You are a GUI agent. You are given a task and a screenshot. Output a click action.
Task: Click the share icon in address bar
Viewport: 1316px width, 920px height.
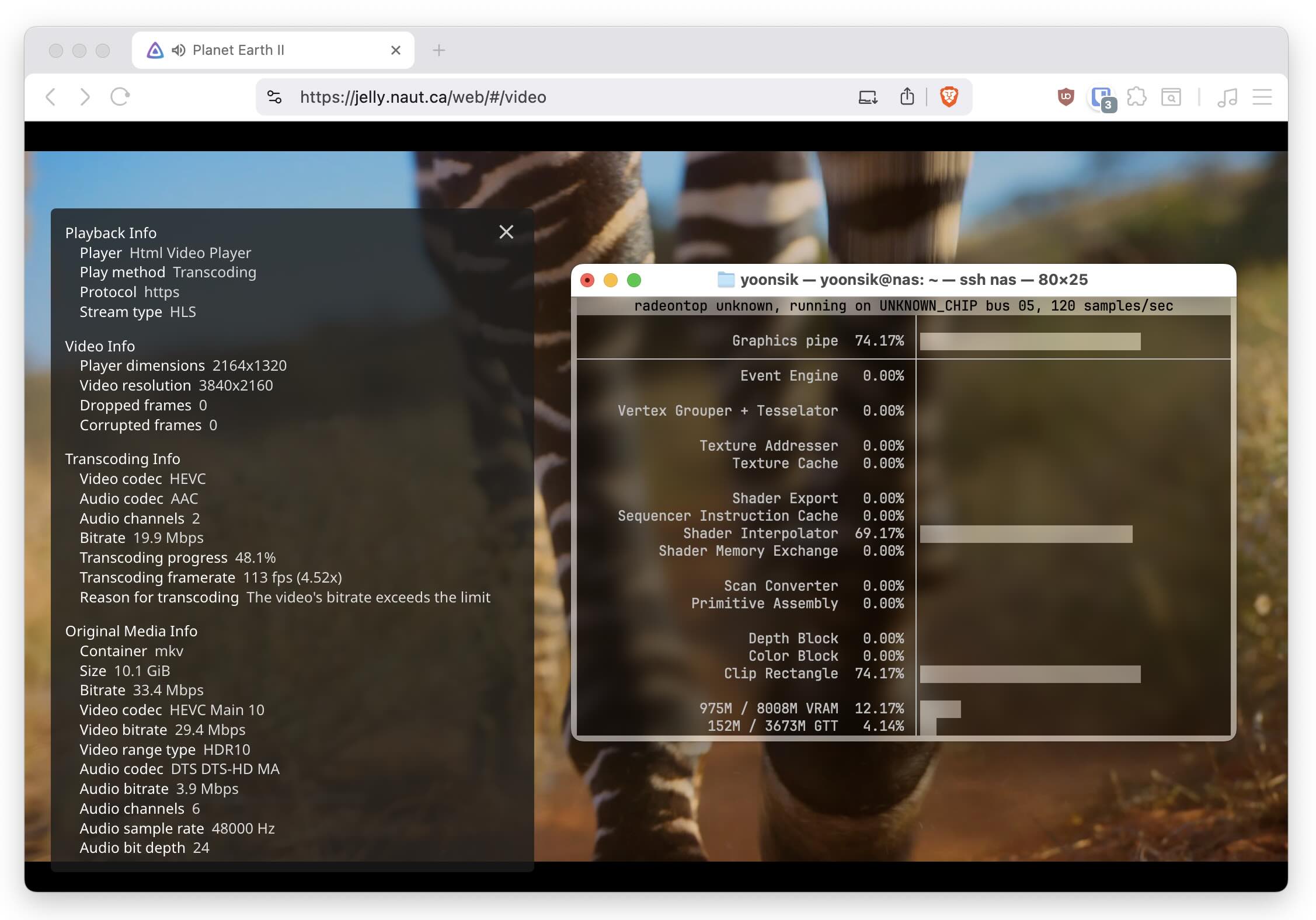pos(907,96)
